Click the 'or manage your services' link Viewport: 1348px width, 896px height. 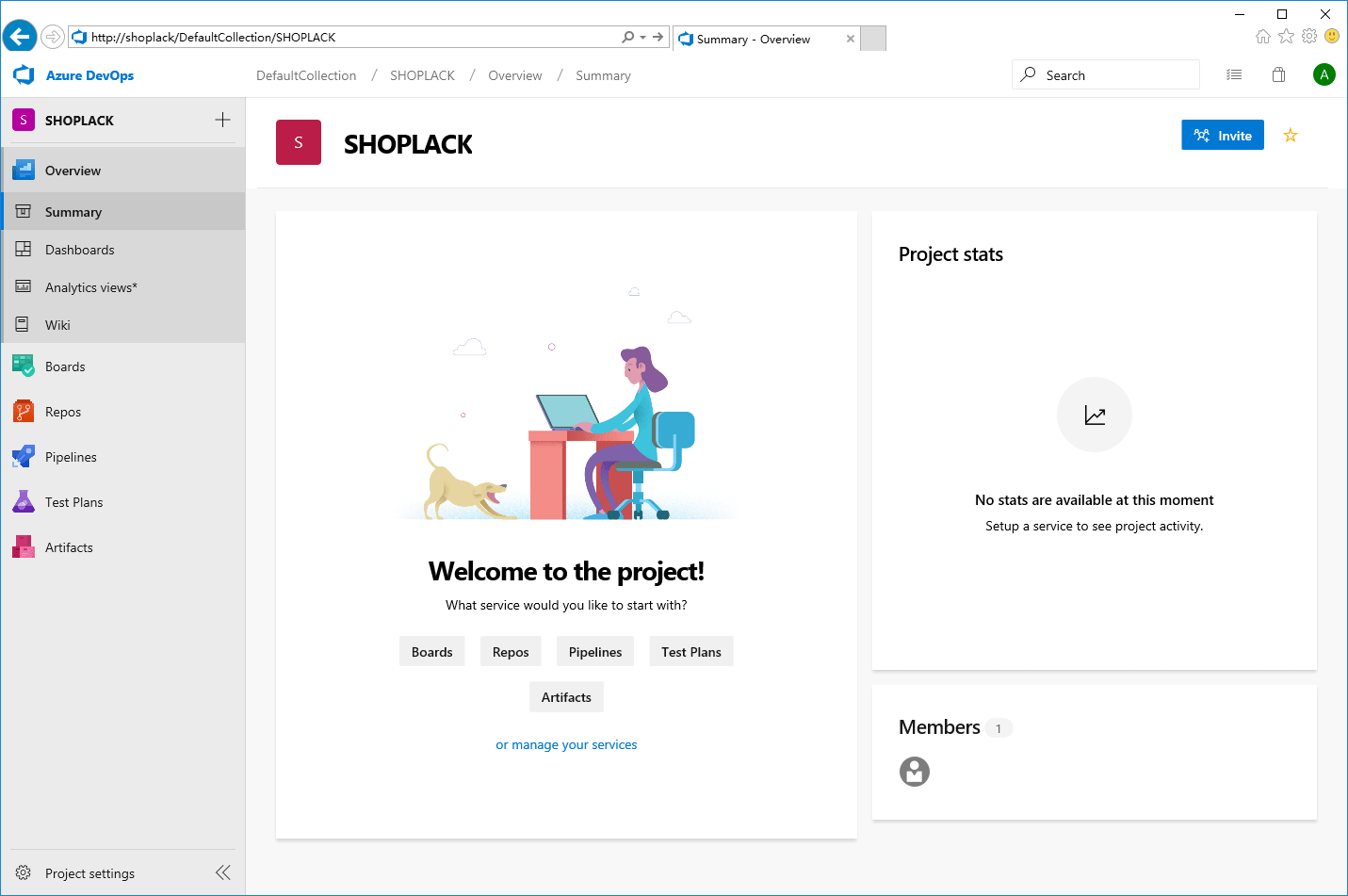click(x=566, y=744)
